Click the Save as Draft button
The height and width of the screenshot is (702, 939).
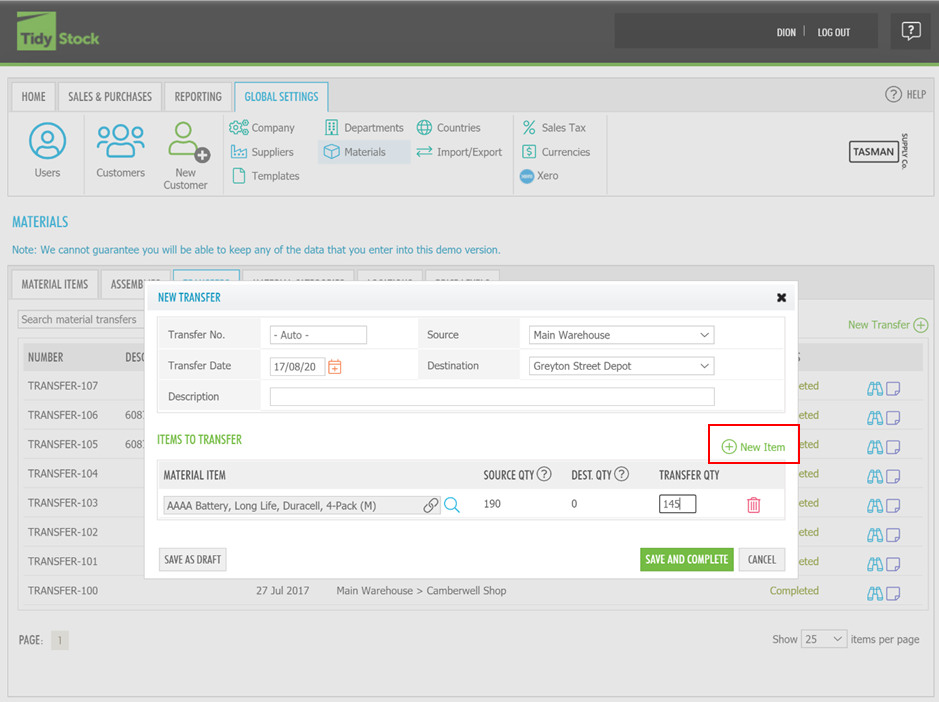pos(192,560)
